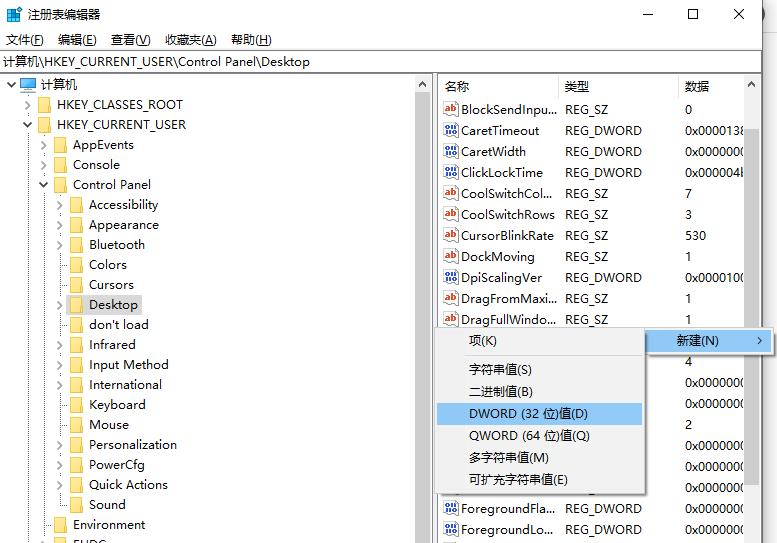Sort values by the 名称 column header
The width and height of the screenshot is (777, 543).
(x=457, y=87)
